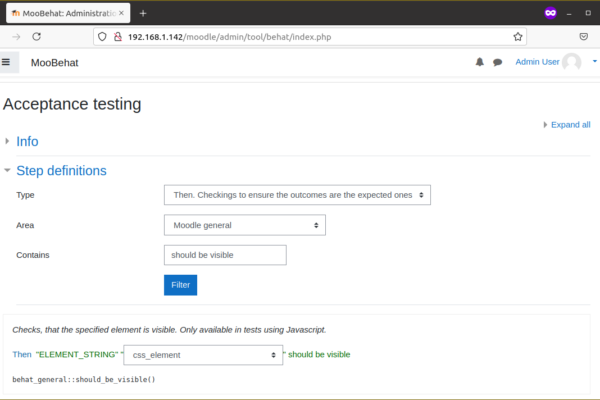This screenshot has height=400, width=600.
Task: Click the private browsing mask icon
Action: click(550, 13)
